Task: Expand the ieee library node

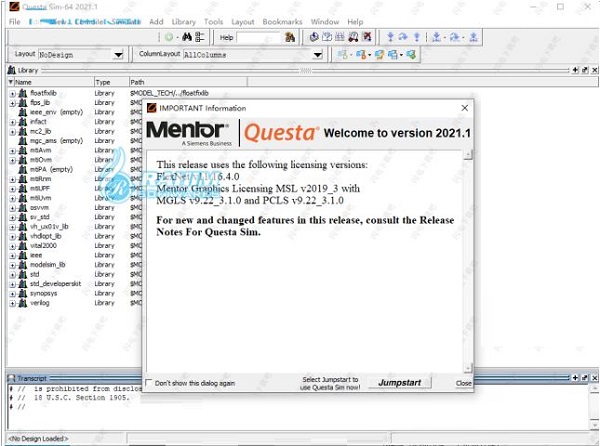Action: [13, 256]
